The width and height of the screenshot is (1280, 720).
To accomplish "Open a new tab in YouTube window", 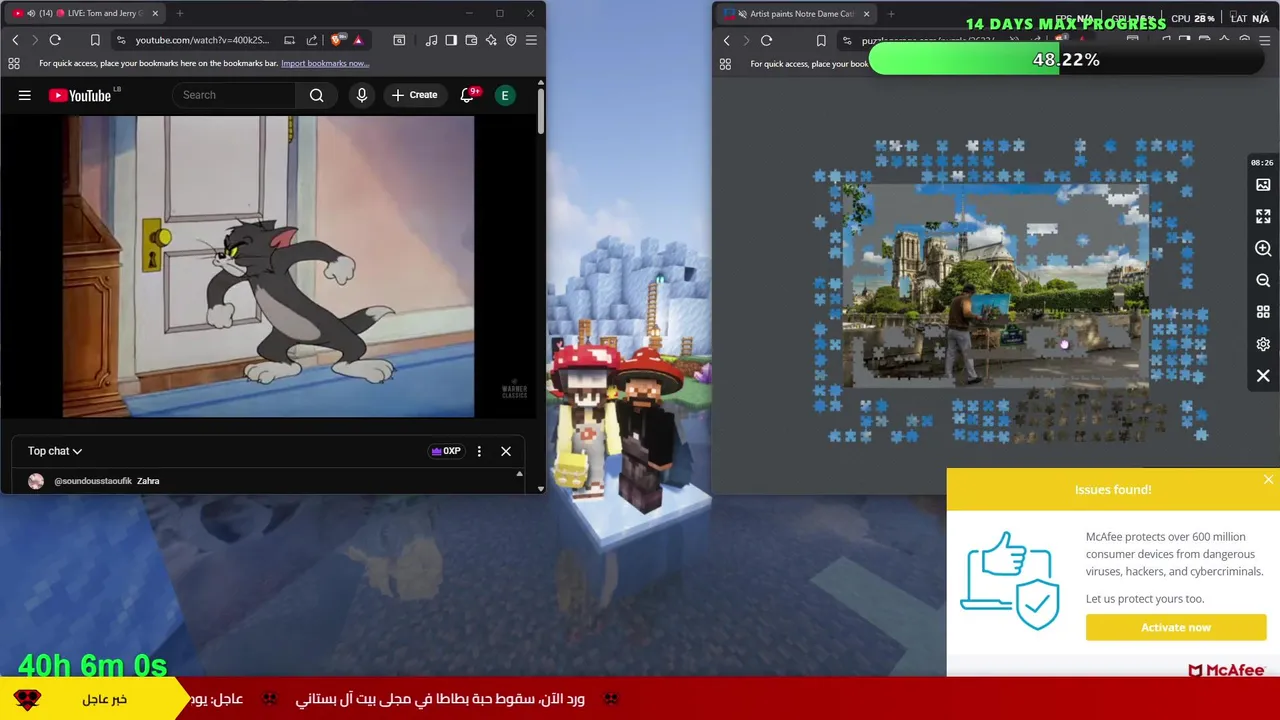I will coord(180,14).
